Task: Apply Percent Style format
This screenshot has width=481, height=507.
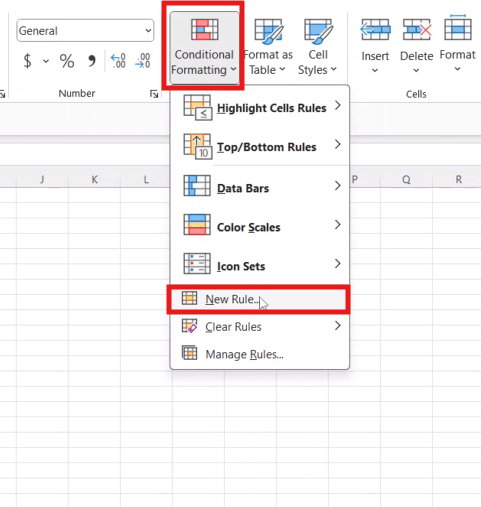Action: 67,61
